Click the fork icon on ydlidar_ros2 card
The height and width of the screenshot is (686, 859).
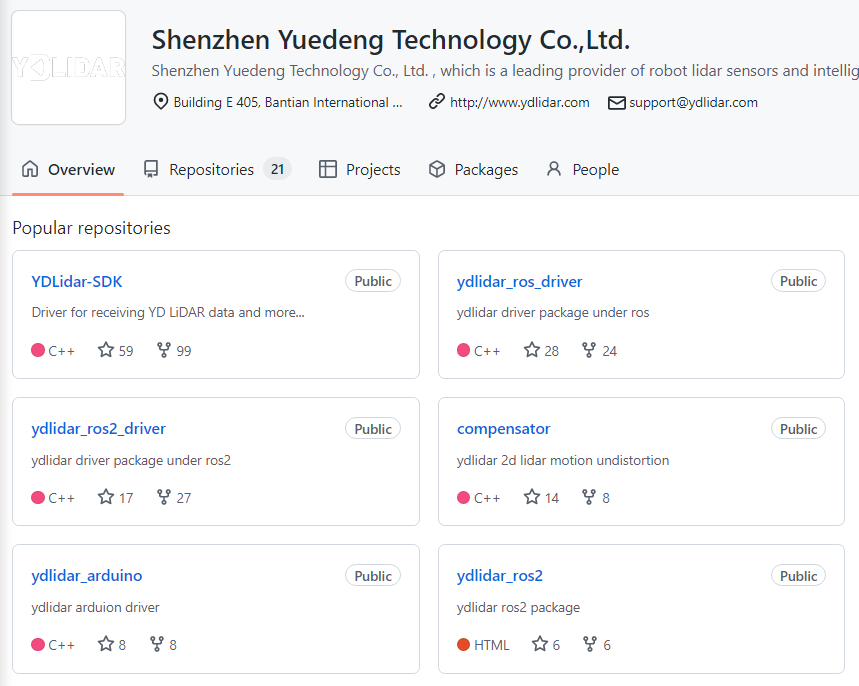pyautogui.click(x=589, y=644)
